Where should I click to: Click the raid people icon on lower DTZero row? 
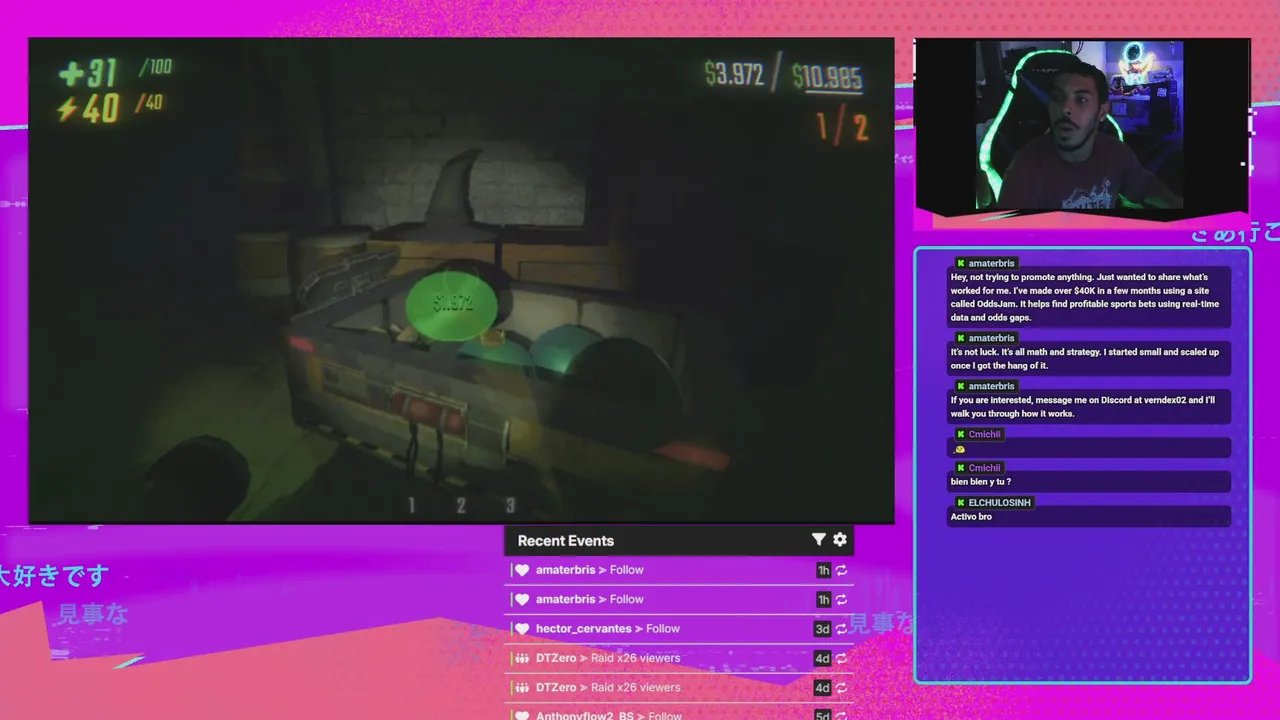click(x=522, y=688)
